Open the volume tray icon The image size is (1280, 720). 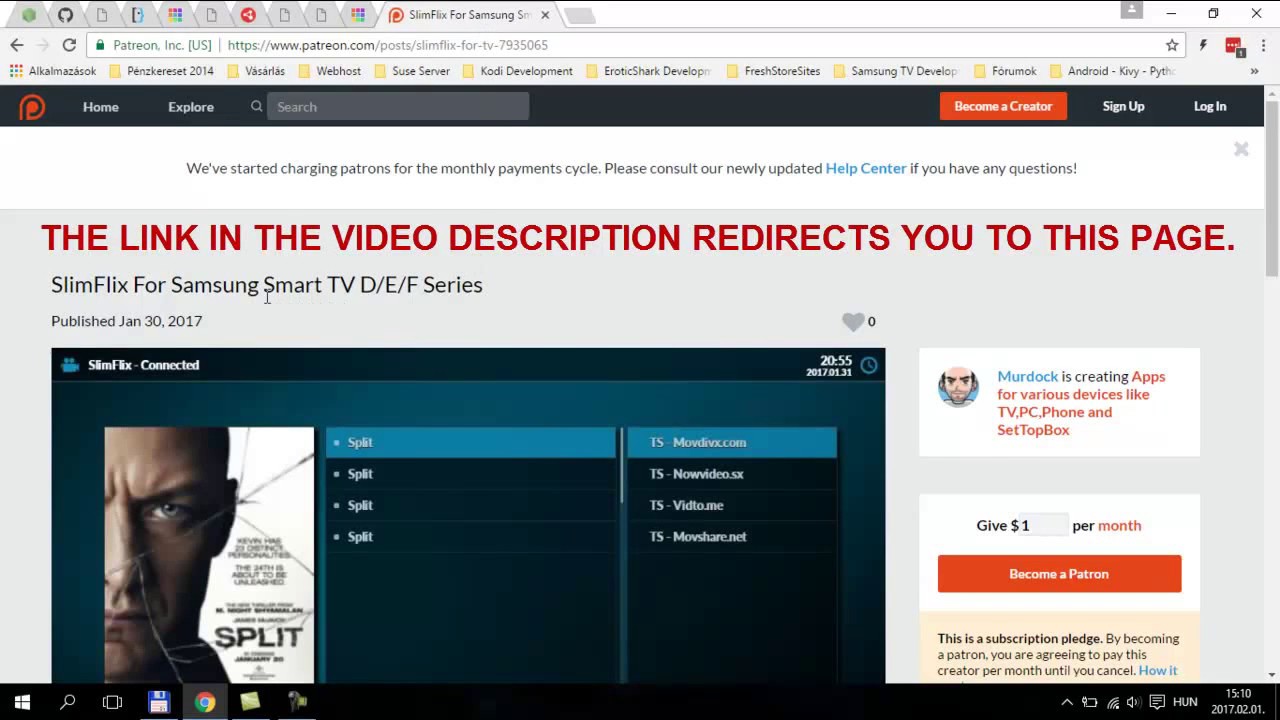pos(1132,702)
